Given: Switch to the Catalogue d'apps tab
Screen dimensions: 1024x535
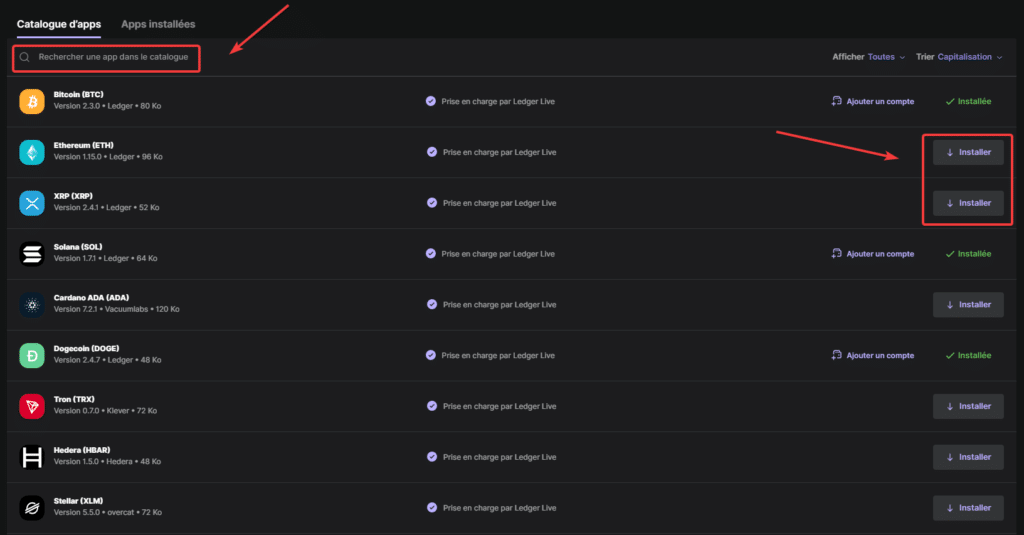Looking at the screenshot, I should click(59, 24).
